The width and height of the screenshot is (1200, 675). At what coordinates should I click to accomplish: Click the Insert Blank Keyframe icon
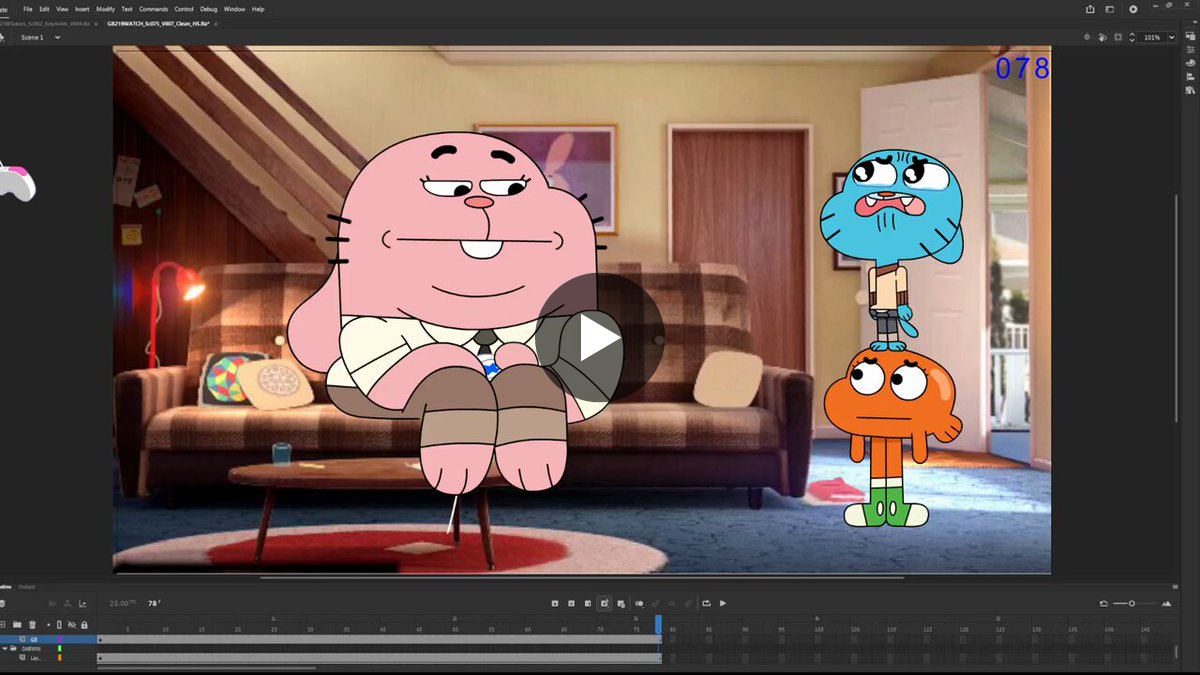click(x=571, y=603)
